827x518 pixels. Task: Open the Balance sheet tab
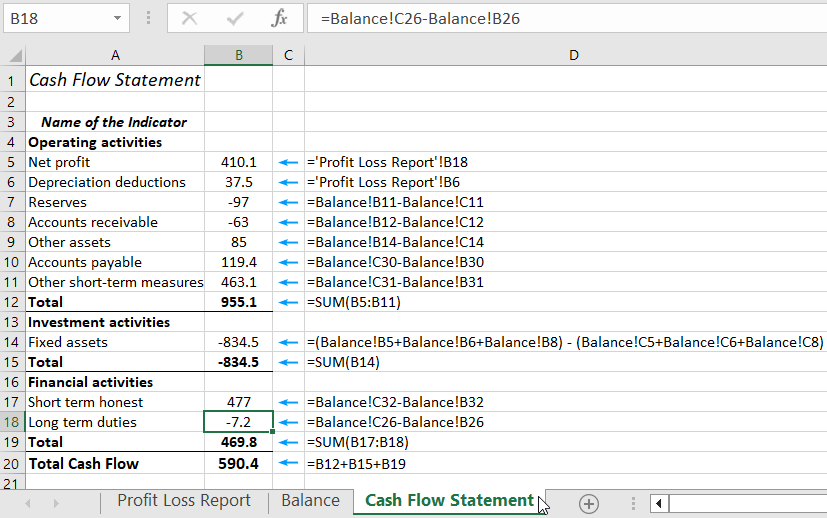click(310, 501)
